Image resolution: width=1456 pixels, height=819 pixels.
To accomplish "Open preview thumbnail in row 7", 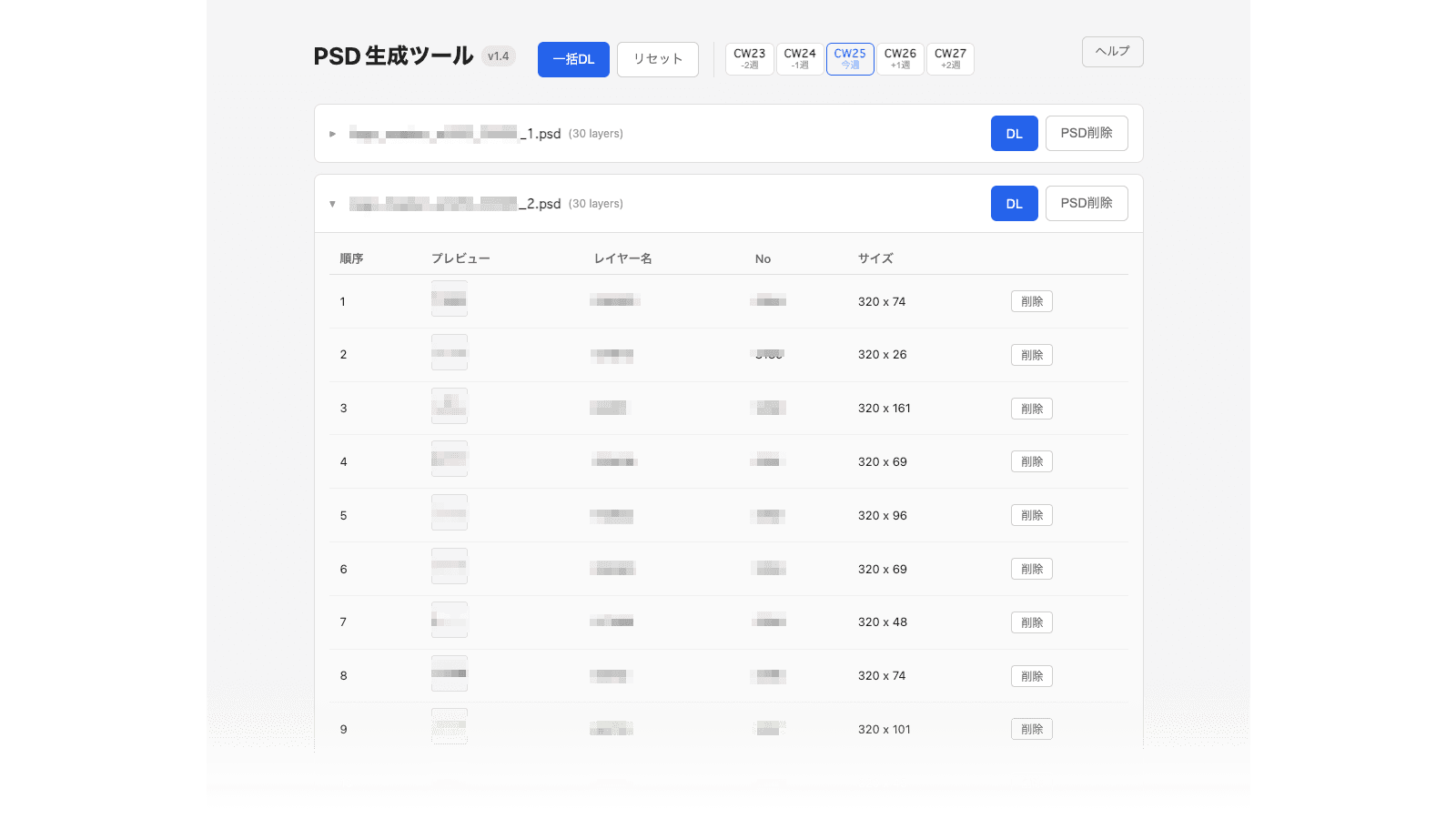I will (450, 620).
